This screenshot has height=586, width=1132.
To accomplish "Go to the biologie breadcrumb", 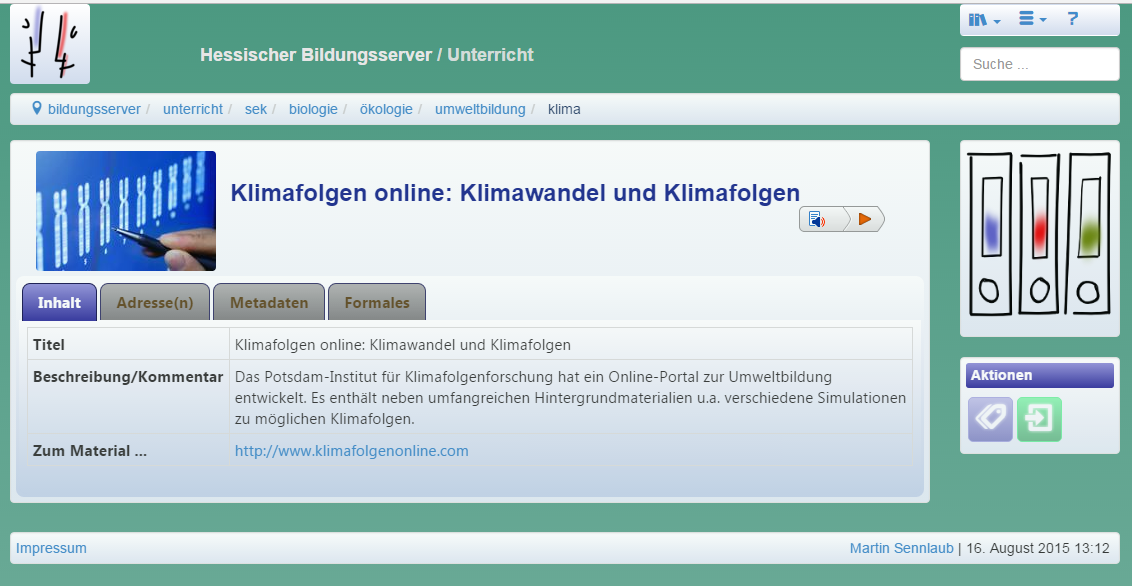I will click(313, 109).
